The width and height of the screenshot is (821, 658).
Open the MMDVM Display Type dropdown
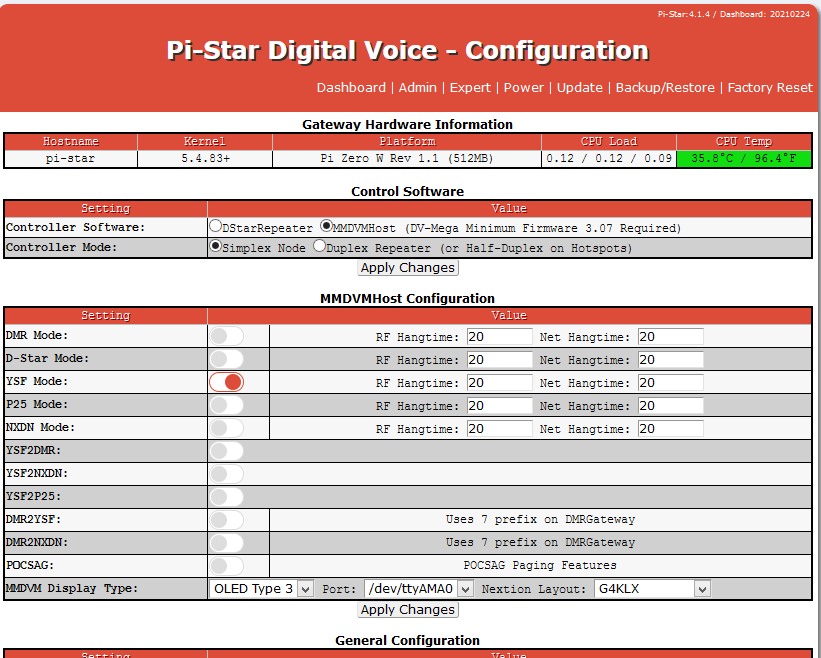[262, 589]
